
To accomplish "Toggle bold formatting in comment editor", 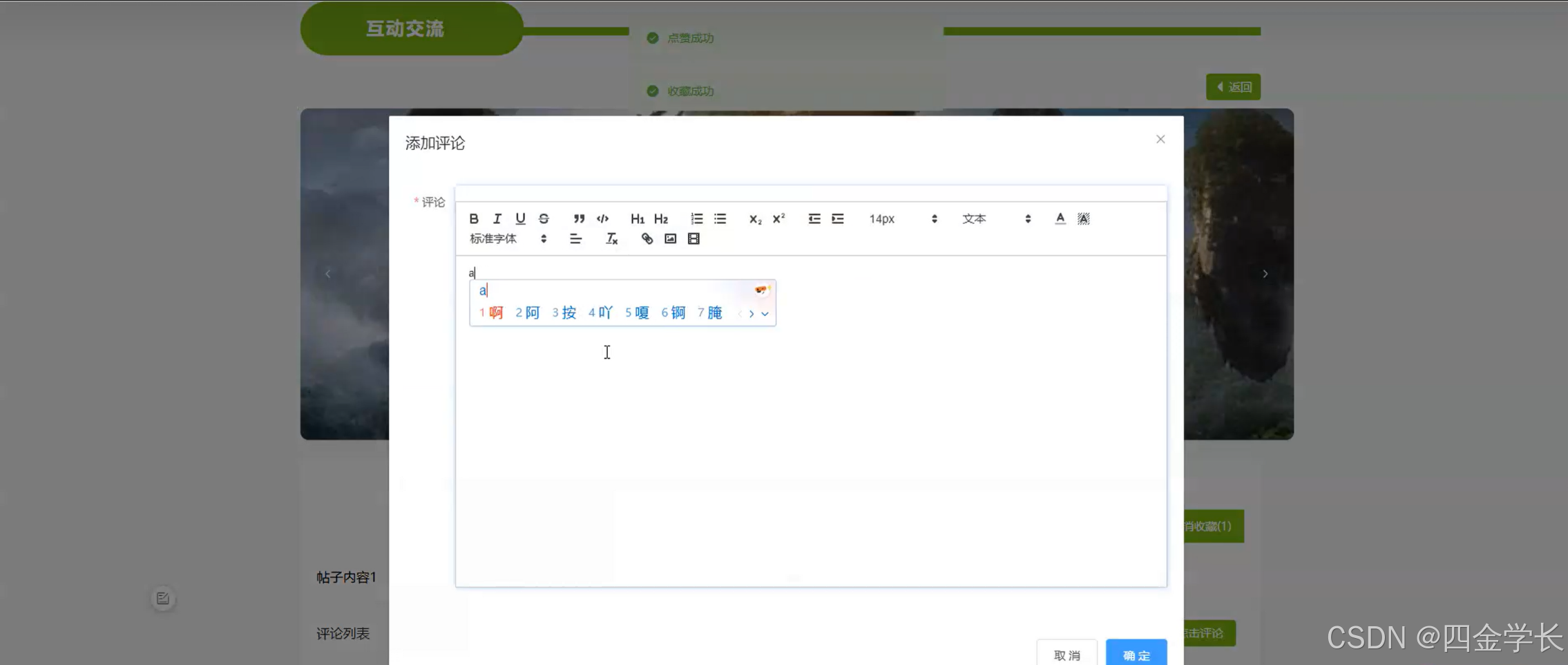I will 474,218.
